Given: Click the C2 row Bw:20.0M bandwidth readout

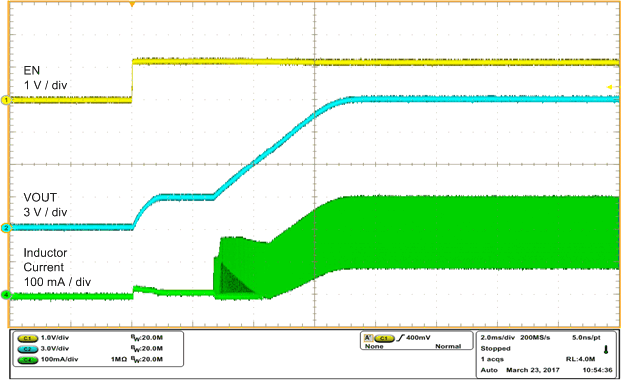Looking at the screenshot, I should pos(147,348).
